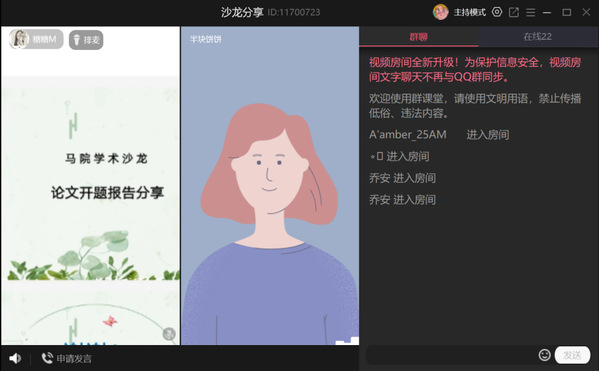
Task: Open the 主持模式 host mode switcher
Action: 469,13
